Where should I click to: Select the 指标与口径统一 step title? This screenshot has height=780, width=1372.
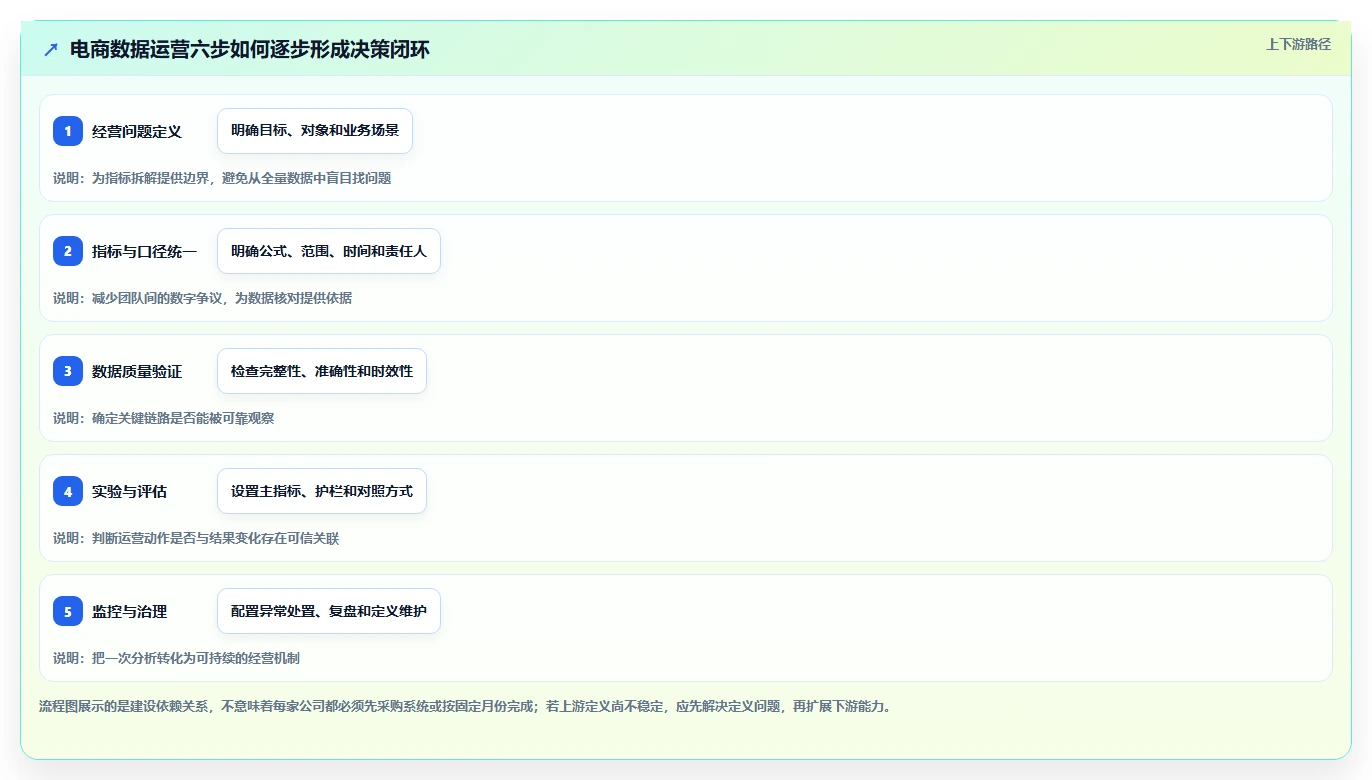pos(145,251)
